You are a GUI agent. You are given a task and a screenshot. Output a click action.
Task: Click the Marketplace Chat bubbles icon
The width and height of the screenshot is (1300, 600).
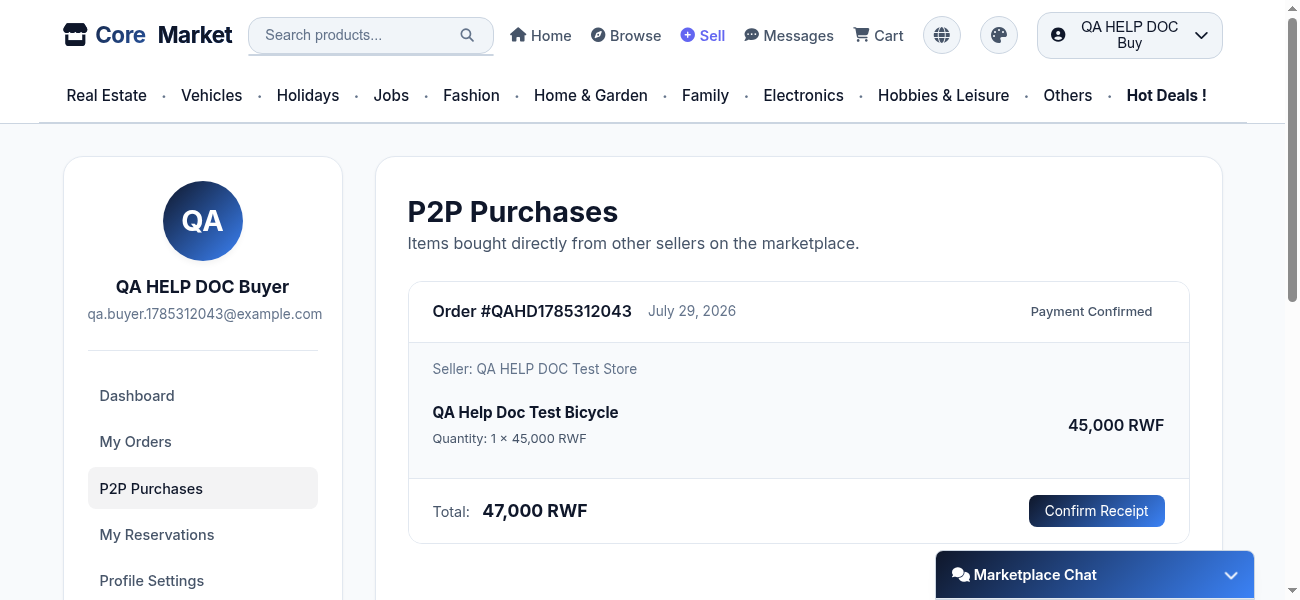pyautogui.click(x=961, y=575)
